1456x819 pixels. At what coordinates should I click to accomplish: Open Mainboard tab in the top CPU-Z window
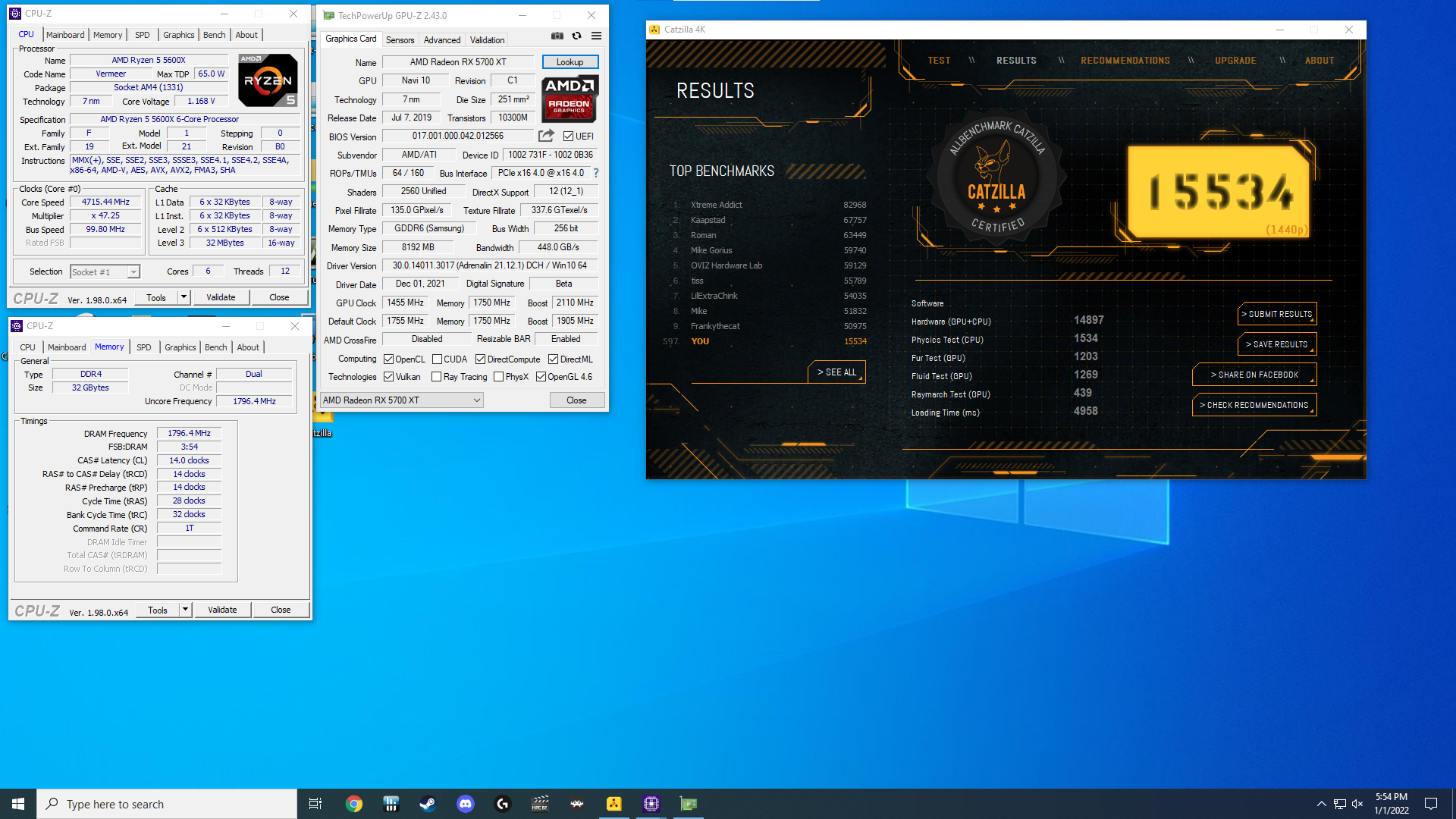pyautogui.click(x=65, y=35)
